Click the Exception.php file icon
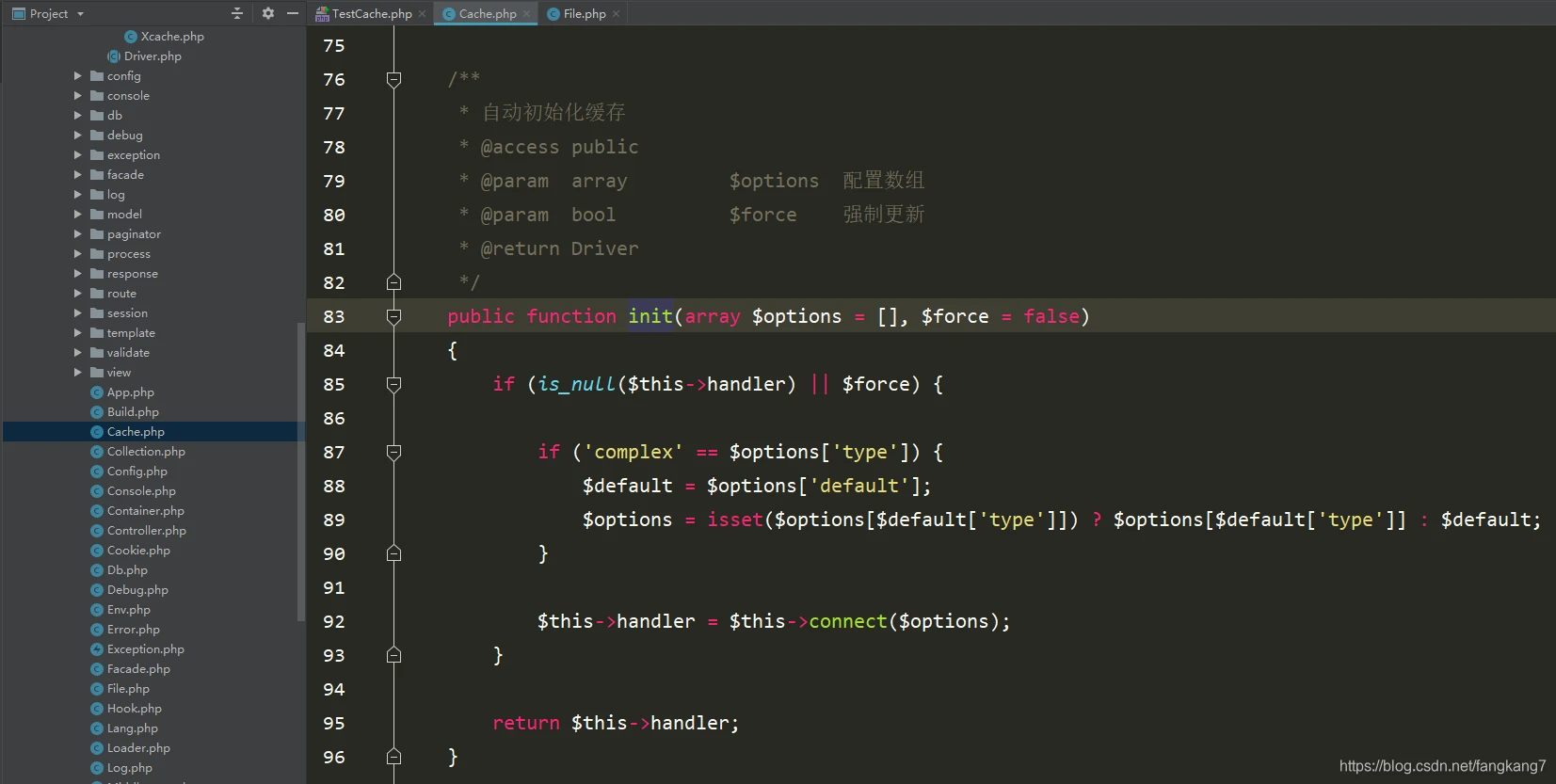1556x784 pixels. (x=97, y=649)
